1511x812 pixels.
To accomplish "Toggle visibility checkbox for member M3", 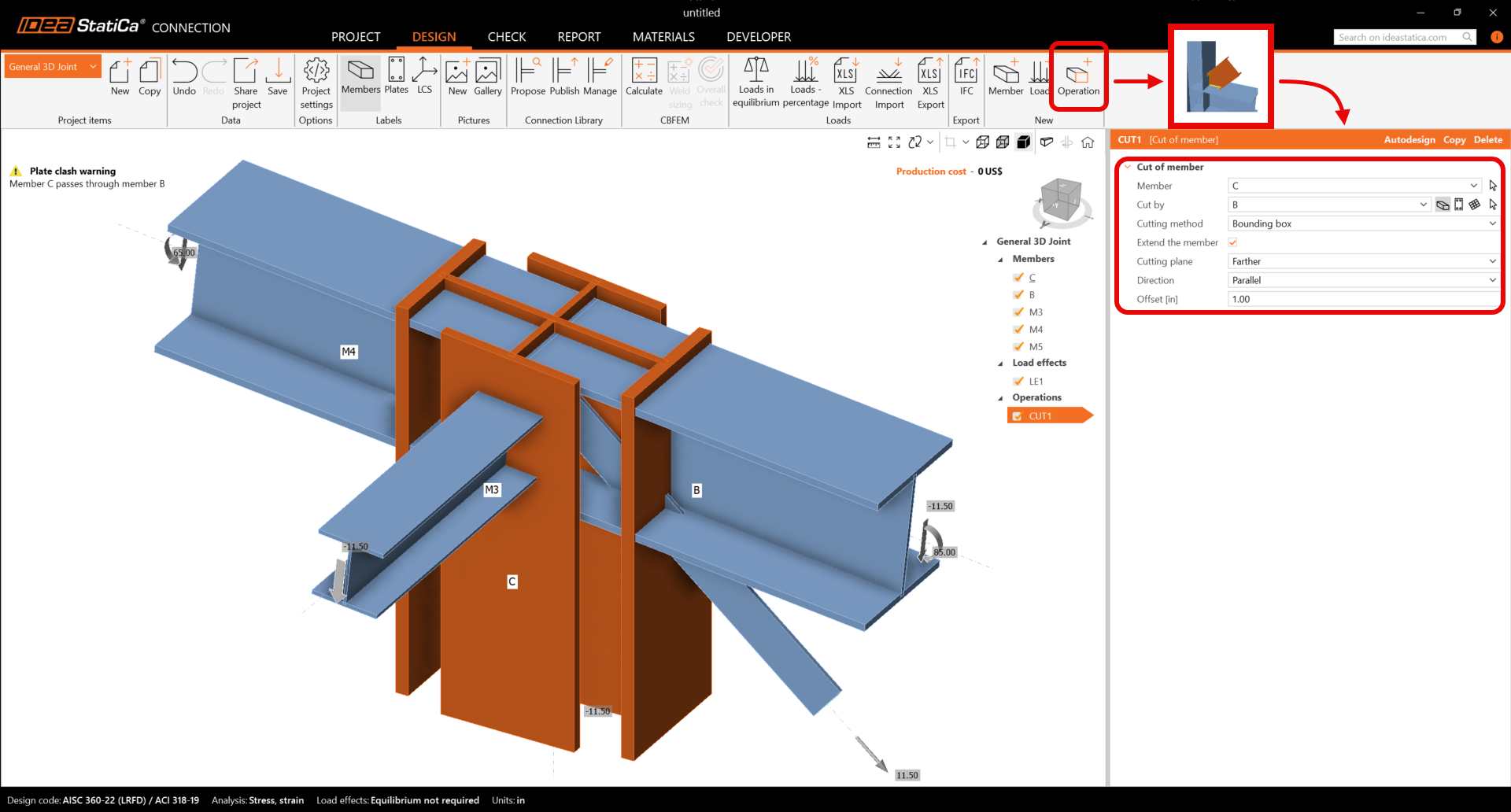I will click(x=1018, y=312).
